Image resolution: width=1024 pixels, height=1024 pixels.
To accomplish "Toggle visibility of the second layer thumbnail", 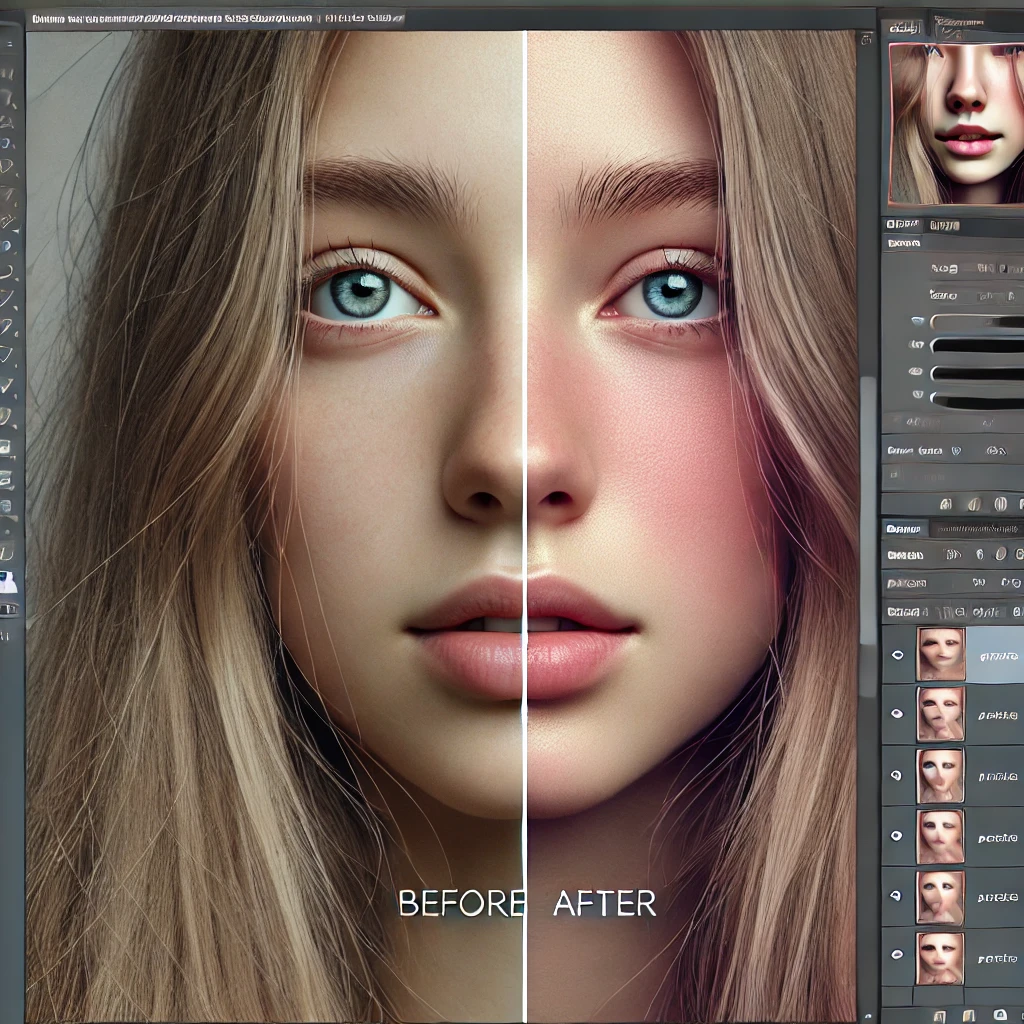I will [x=897, y=712].
